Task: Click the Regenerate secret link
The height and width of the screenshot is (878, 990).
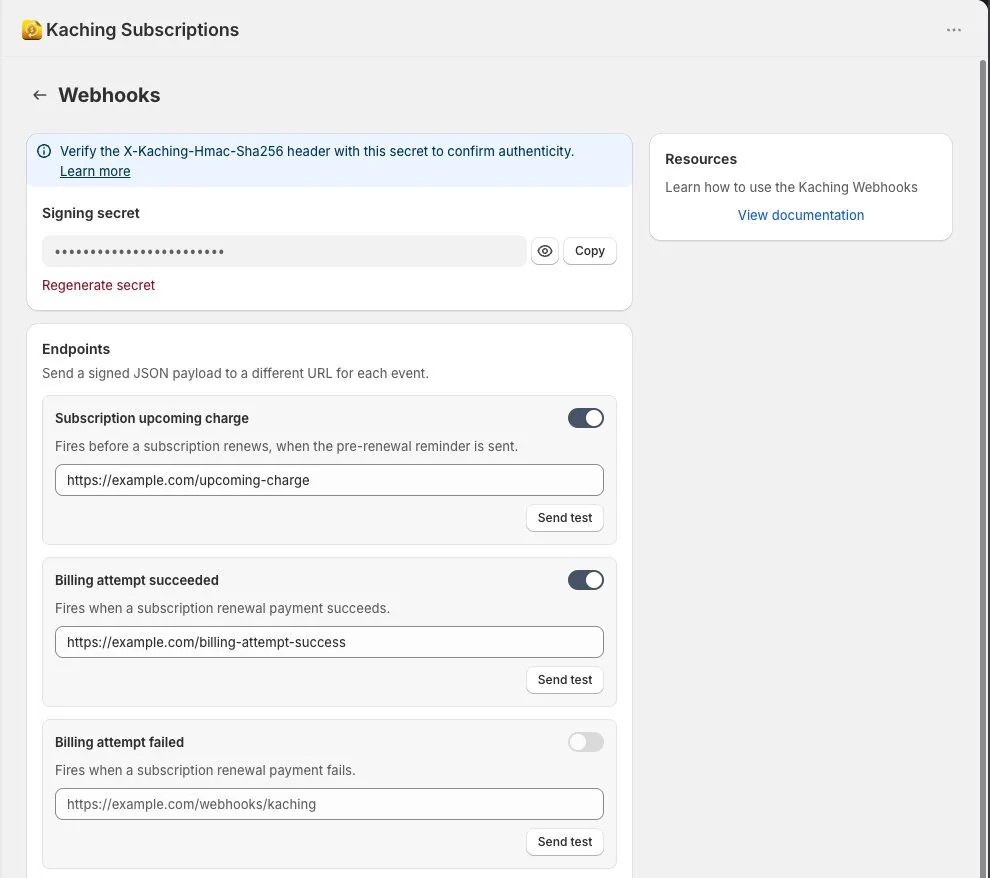Action: [98, 285]
